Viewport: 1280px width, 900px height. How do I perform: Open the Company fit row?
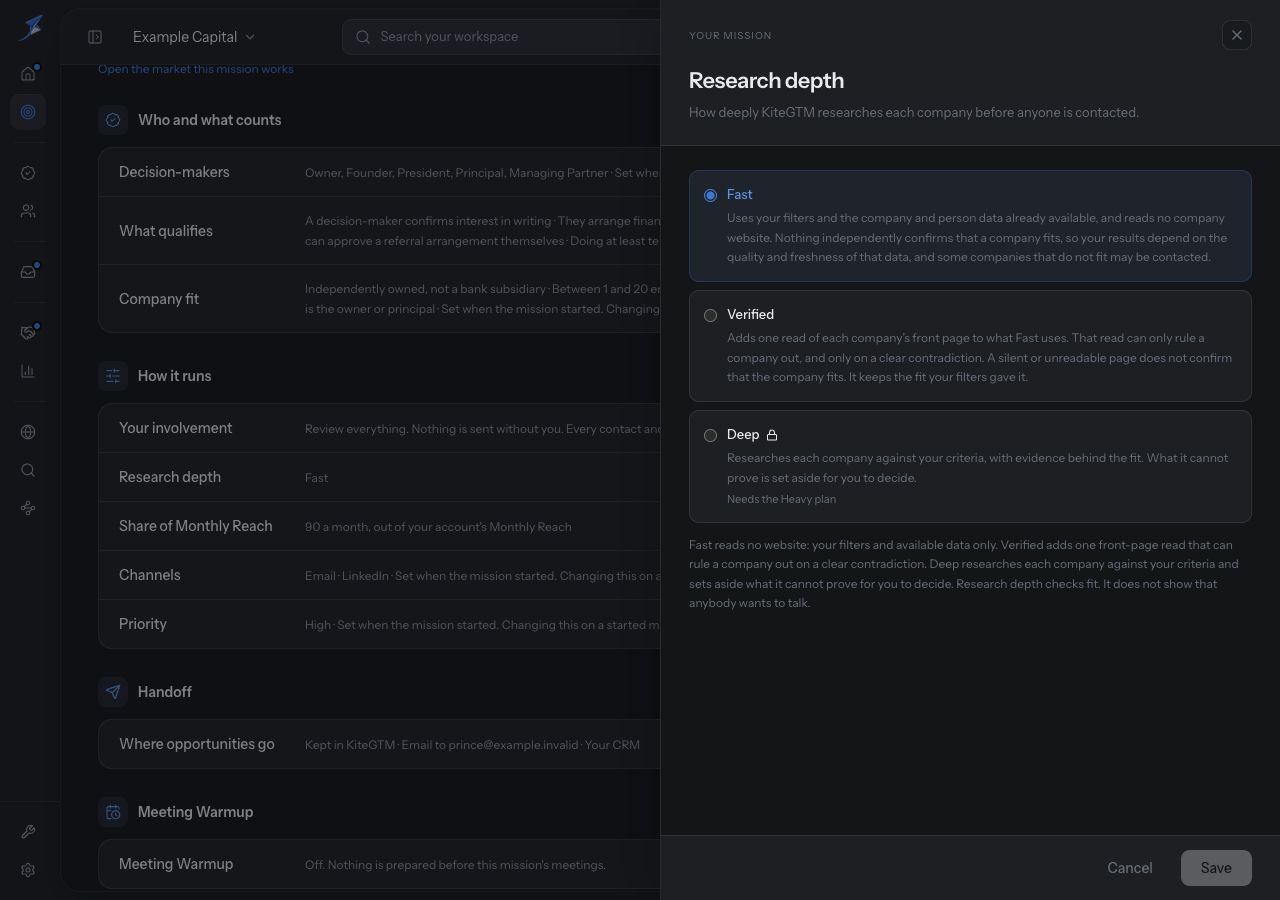380,299
